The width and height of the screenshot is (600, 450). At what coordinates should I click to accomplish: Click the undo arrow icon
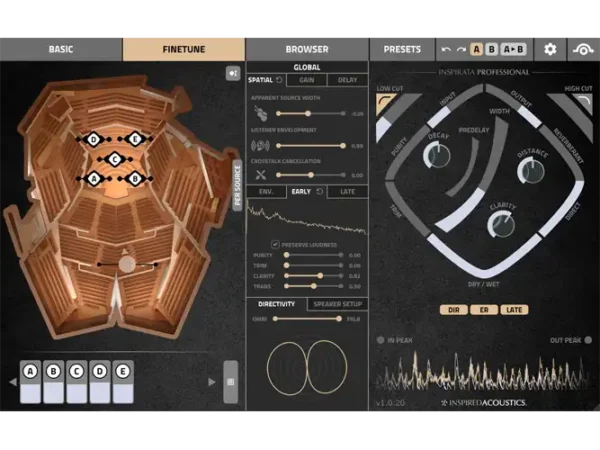pyautogui.click(x=446, y=49)
